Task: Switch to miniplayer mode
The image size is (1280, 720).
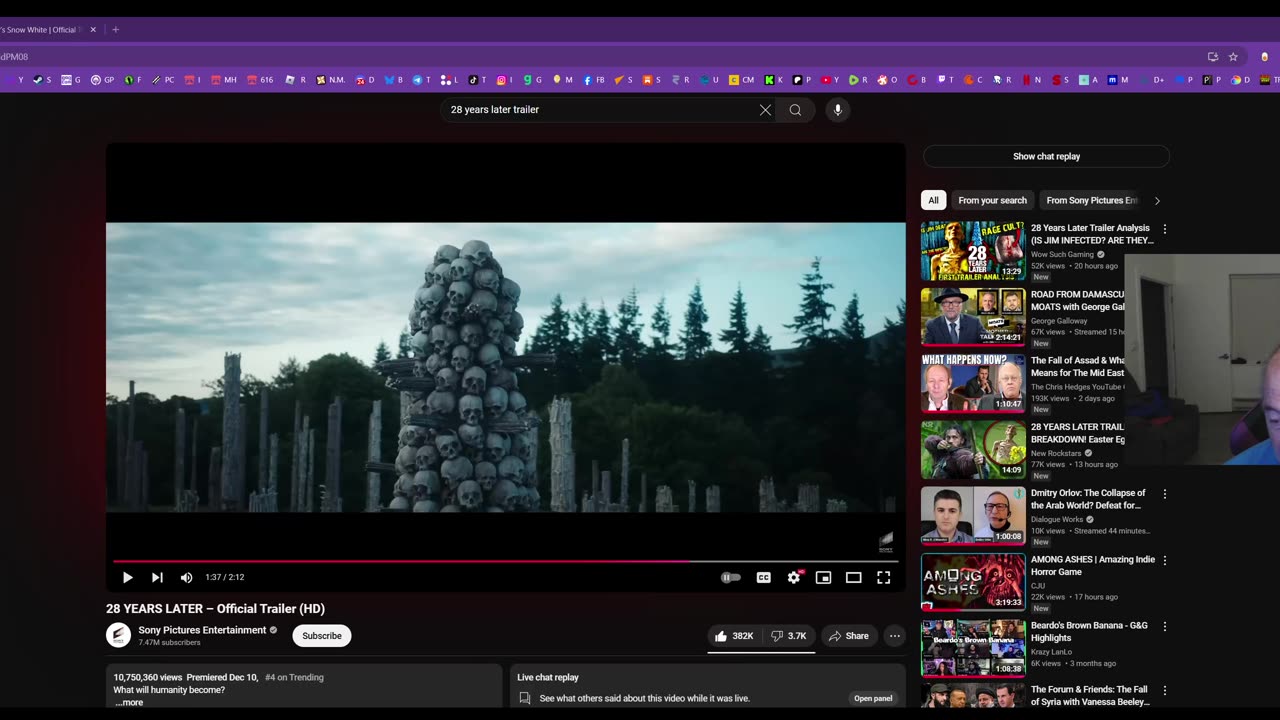Action: (x=823, y=577)
